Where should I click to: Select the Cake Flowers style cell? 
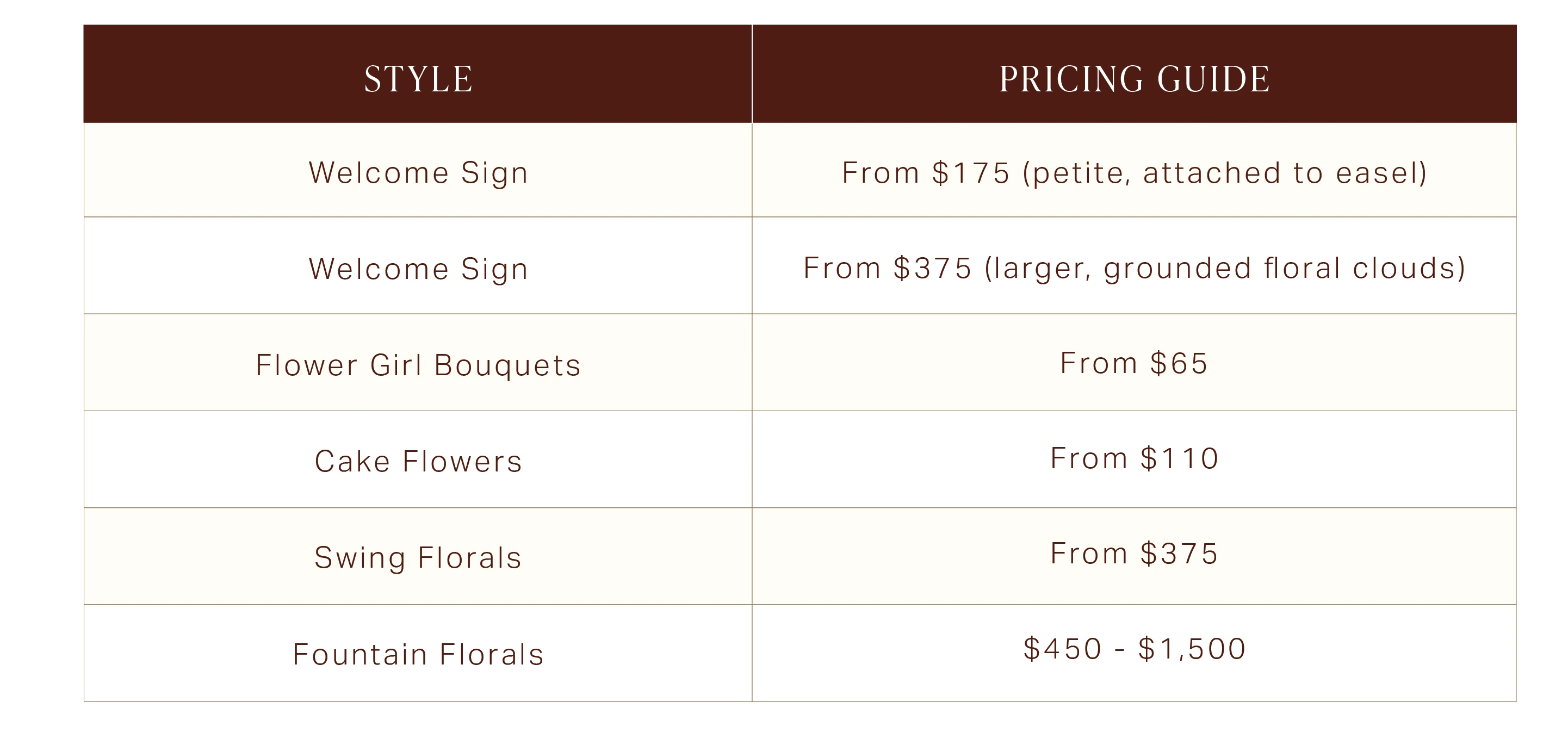tap(418, 462)
